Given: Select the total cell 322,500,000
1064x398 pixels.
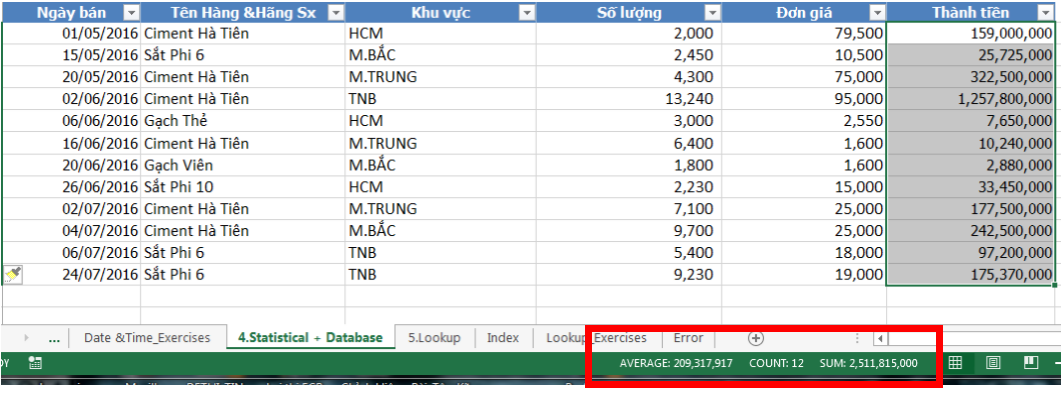Looking at the screenshot, I should pos(971,77).
